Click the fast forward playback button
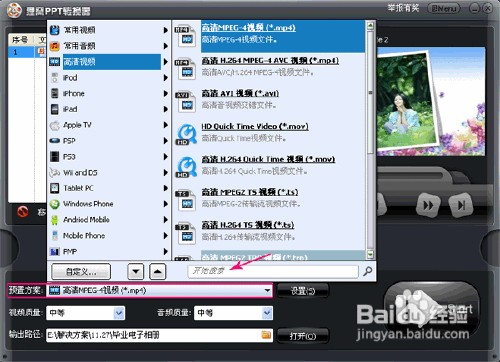Screen dimensions: 500x362 pyautogui.click(x=428, y=205)
